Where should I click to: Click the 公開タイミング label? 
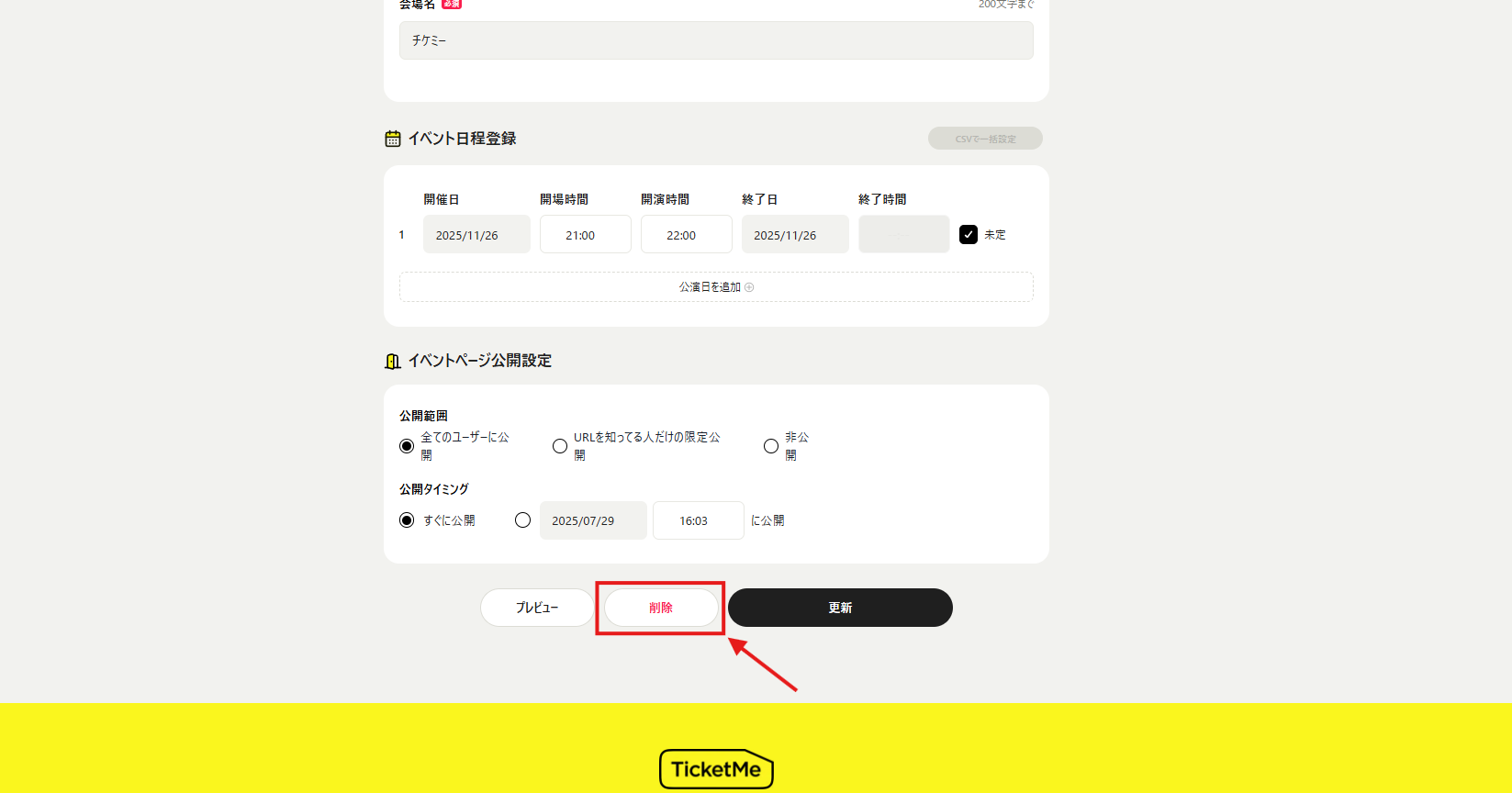tap(434, 489)
